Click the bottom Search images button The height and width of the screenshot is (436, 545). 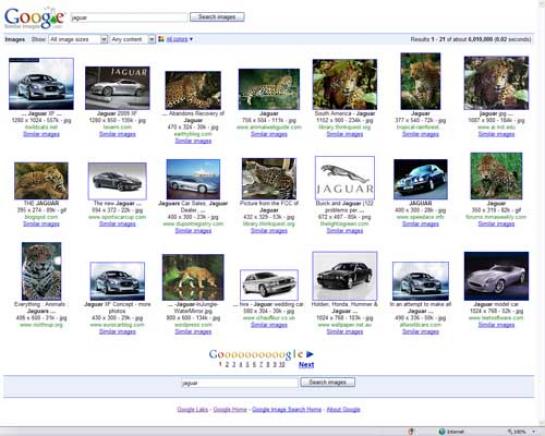pos(328,382)
